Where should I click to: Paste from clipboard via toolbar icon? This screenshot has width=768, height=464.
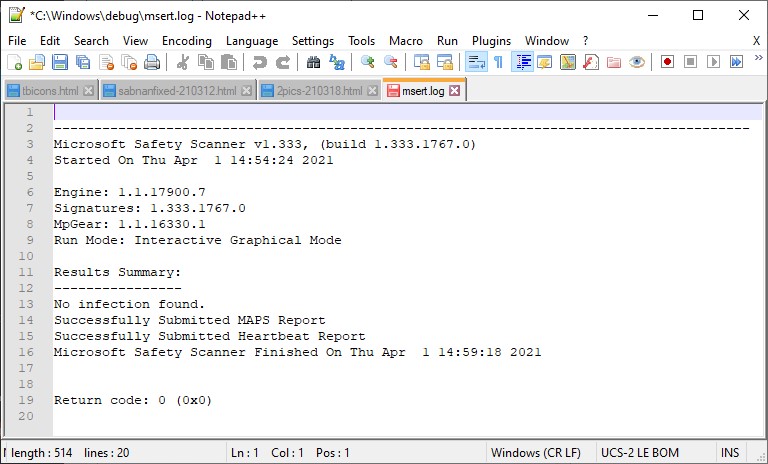229,62
